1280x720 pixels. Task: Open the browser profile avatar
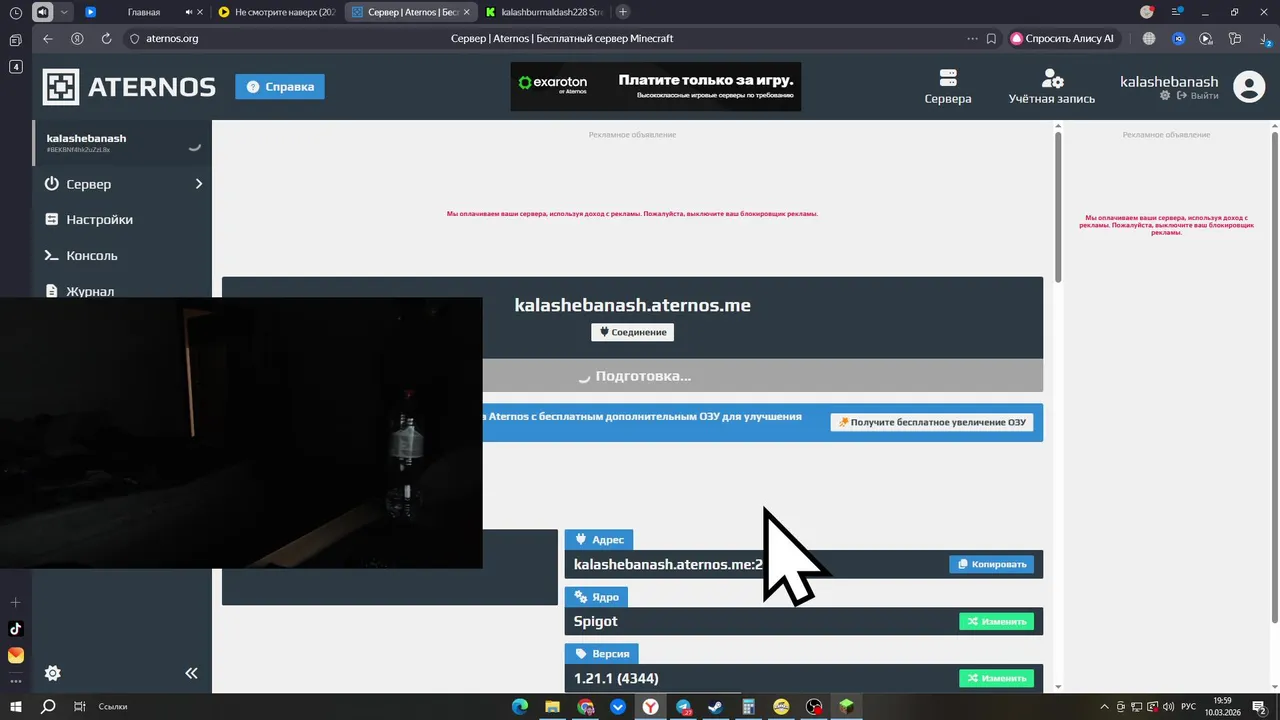pyautogui.click(x=1147, y=12)
